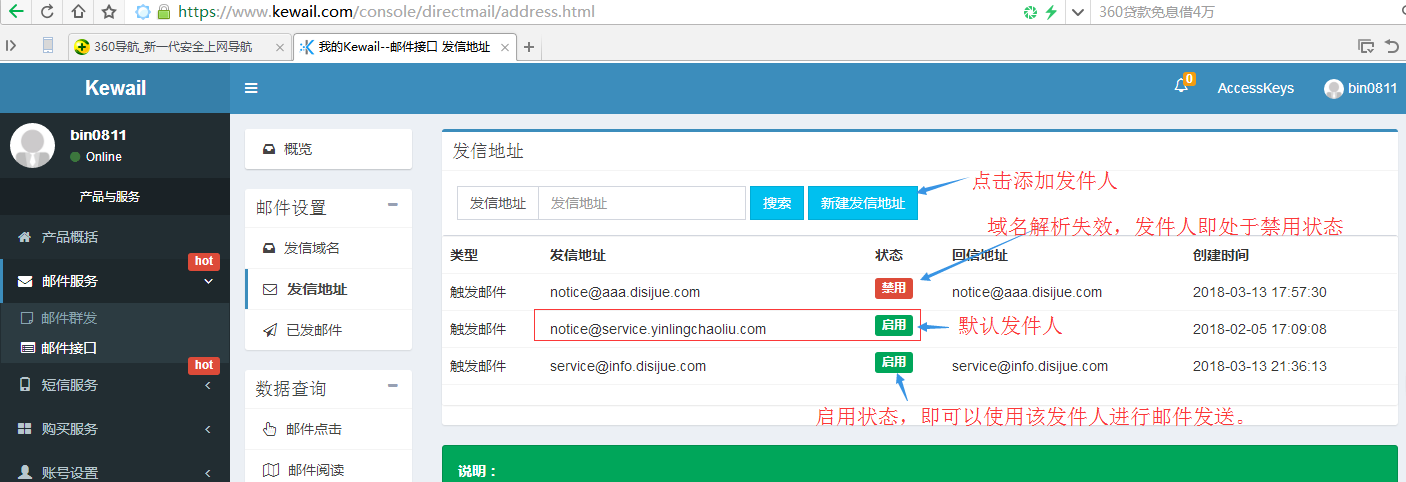Click the 创建时间 column header

pyautogui.click(x=1221, y=255)
